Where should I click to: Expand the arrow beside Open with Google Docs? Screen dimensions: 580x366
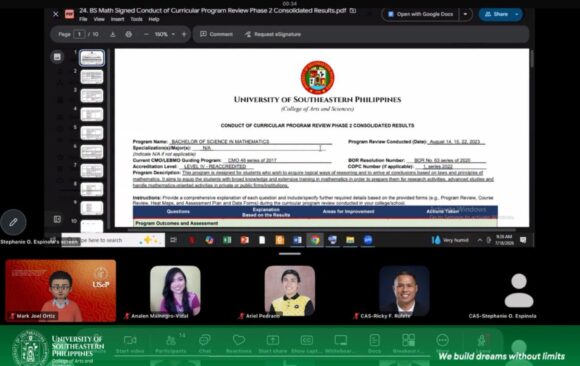pyautogui.click(x=465, y=14)
